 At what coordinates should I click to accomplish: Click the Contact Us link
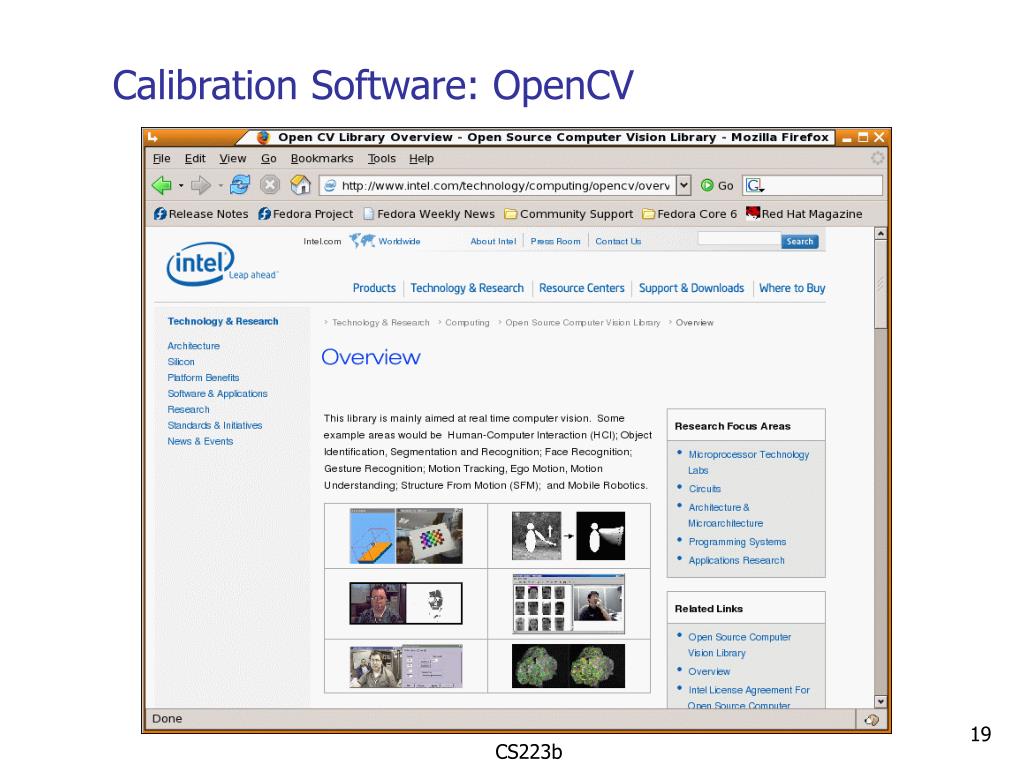pyautogui.click(x=618, y=241)
